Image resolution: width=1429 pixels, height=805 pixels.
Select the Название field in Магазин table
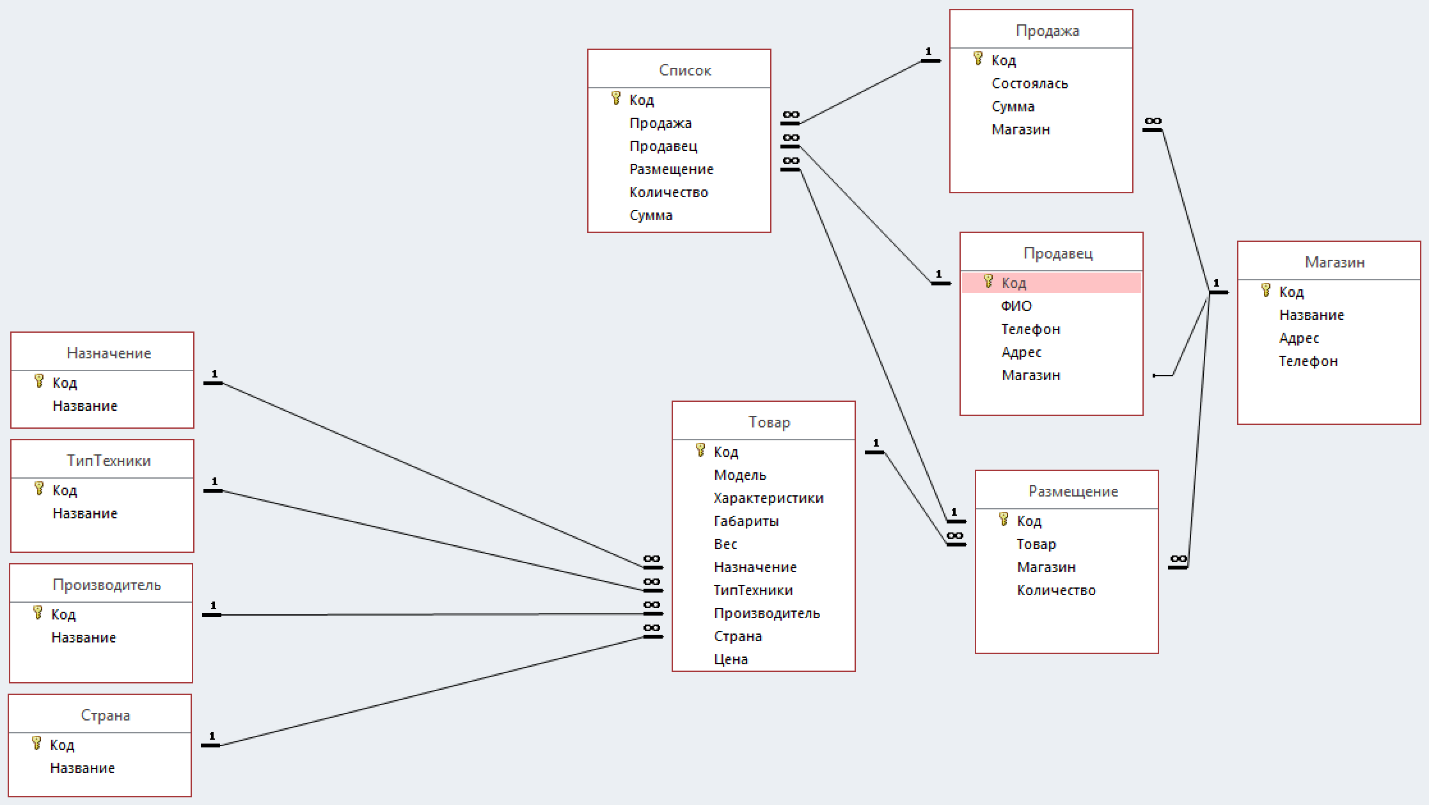pyautogui.click(x=1329, y=315)
